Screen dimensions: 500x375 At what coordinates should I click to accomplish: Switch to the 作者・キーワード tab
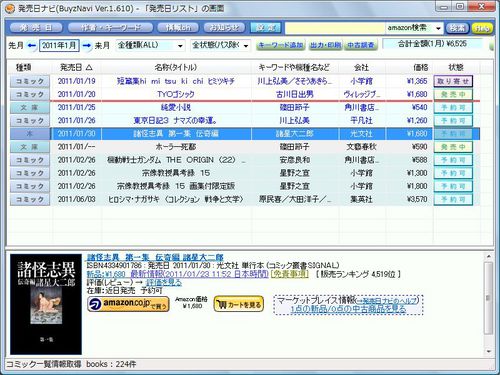pos(110,28)
